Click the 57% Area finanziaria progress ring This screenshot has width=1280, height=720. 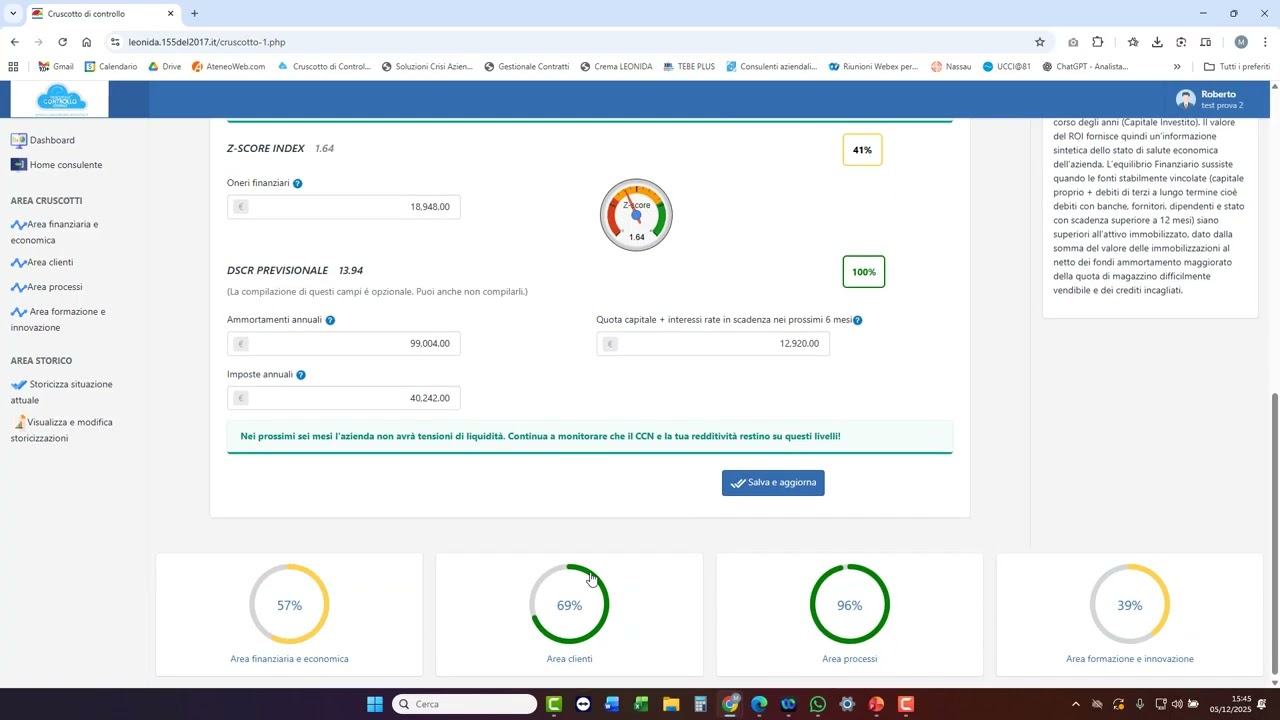[x=289, y=605]
